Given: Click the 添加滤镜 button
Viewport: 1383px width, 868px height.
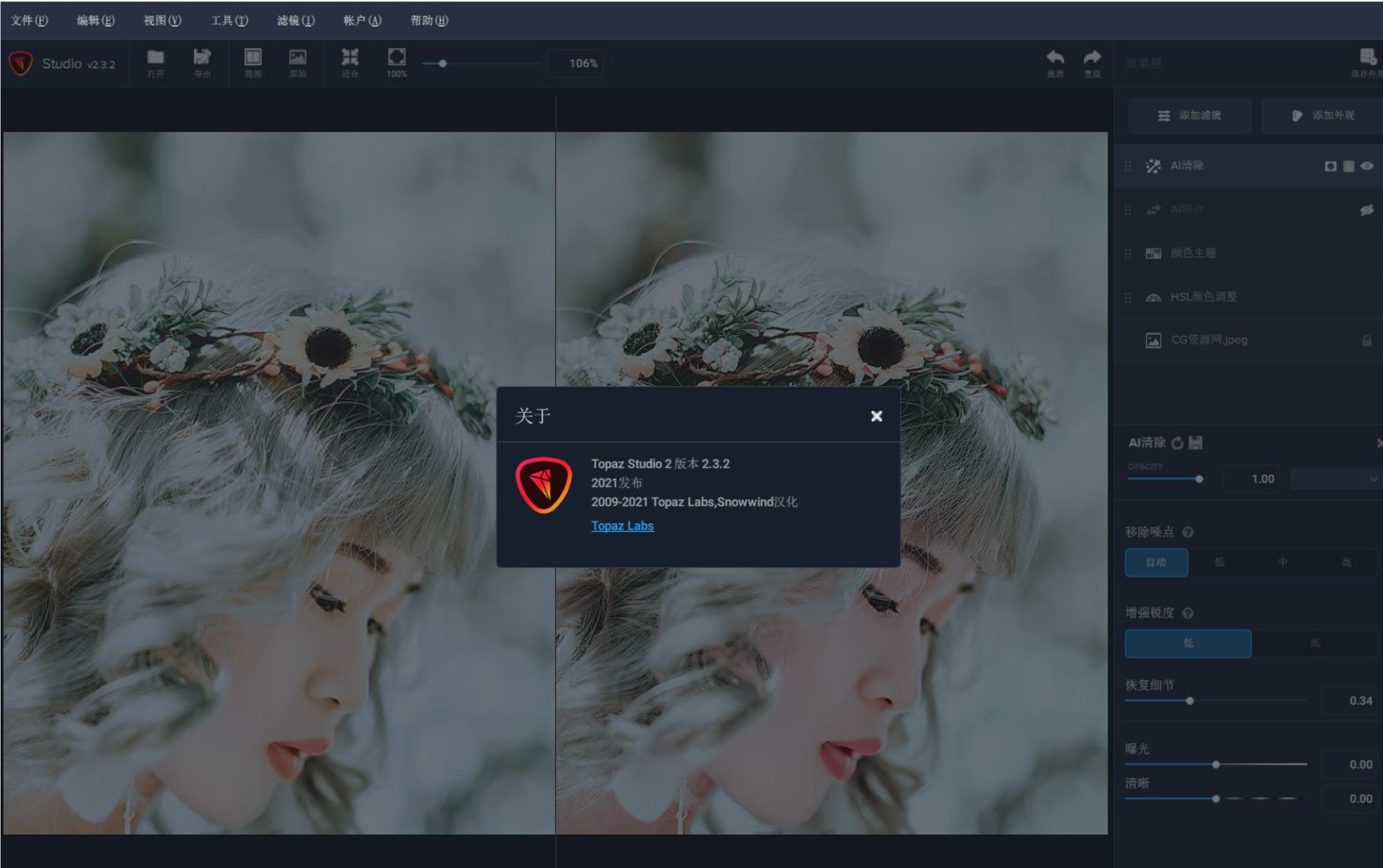Looking at the screenshot, I should click(1190, 115).
